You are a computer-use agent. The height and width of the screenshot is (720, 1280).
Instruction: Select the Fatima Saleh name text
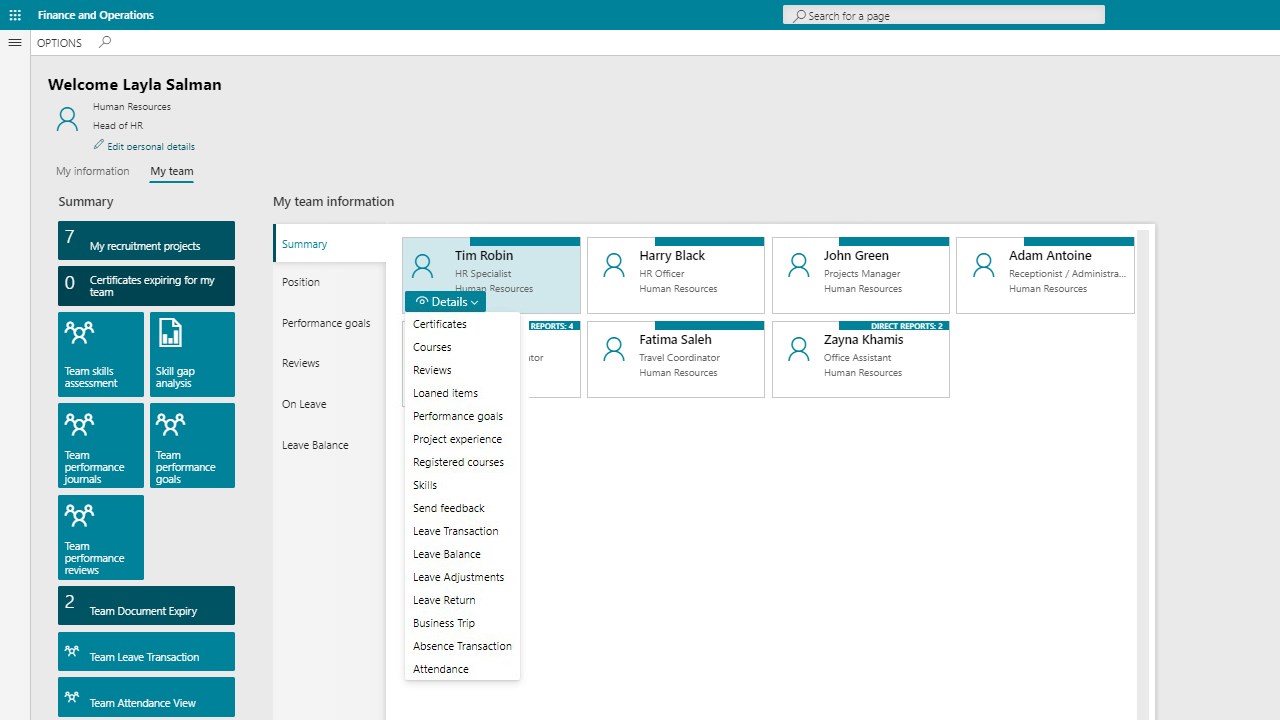[x=676, y=340]
